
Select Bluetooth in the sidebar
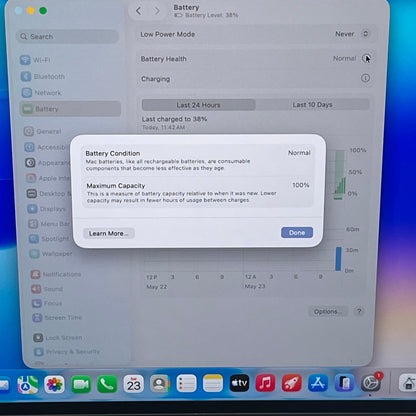pyautogui.click(x=43, y=76)
